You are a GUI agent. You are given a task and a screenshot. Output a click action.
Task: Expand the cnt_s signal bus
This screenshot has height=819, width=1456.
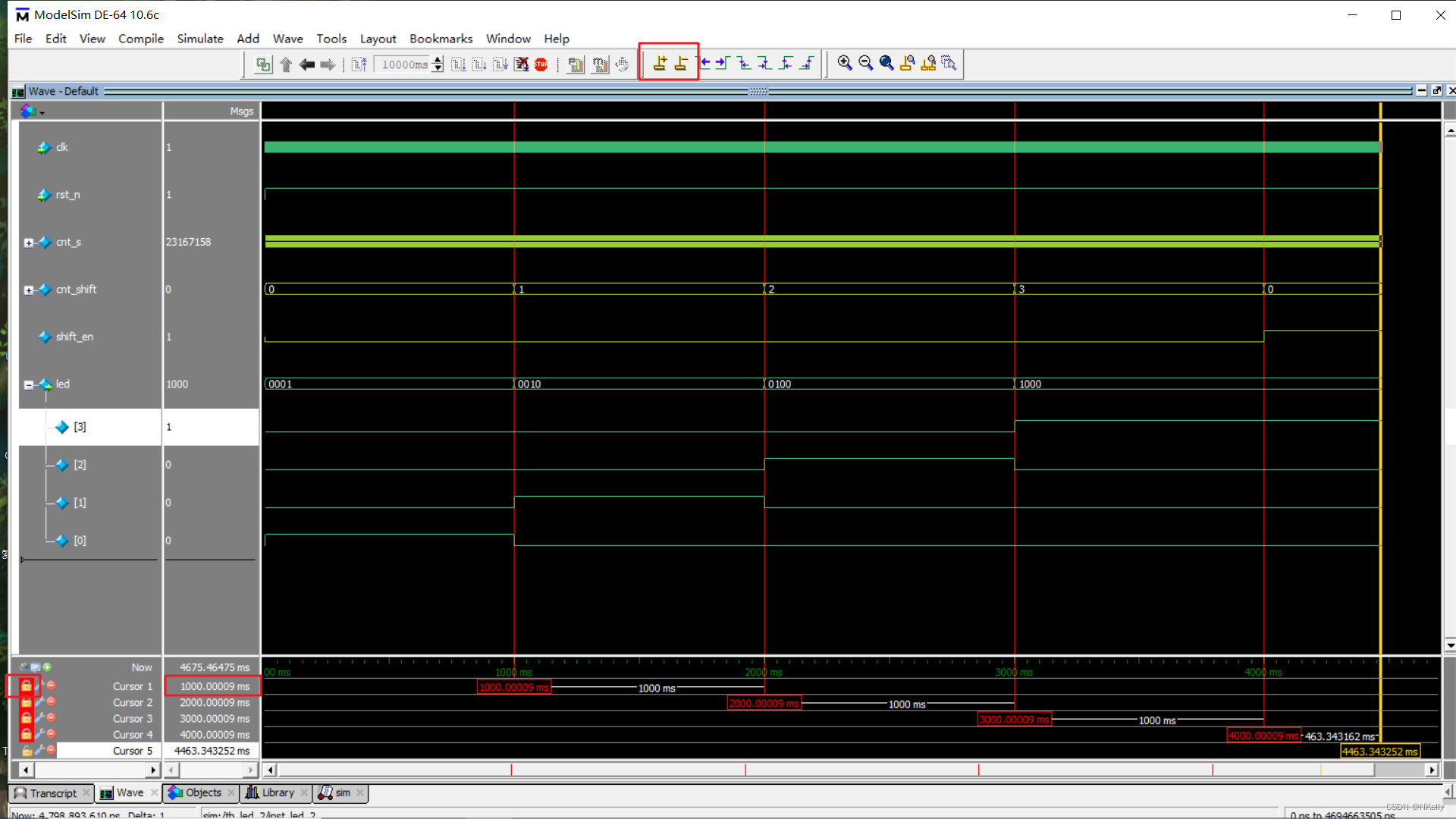tap(29, 243)
